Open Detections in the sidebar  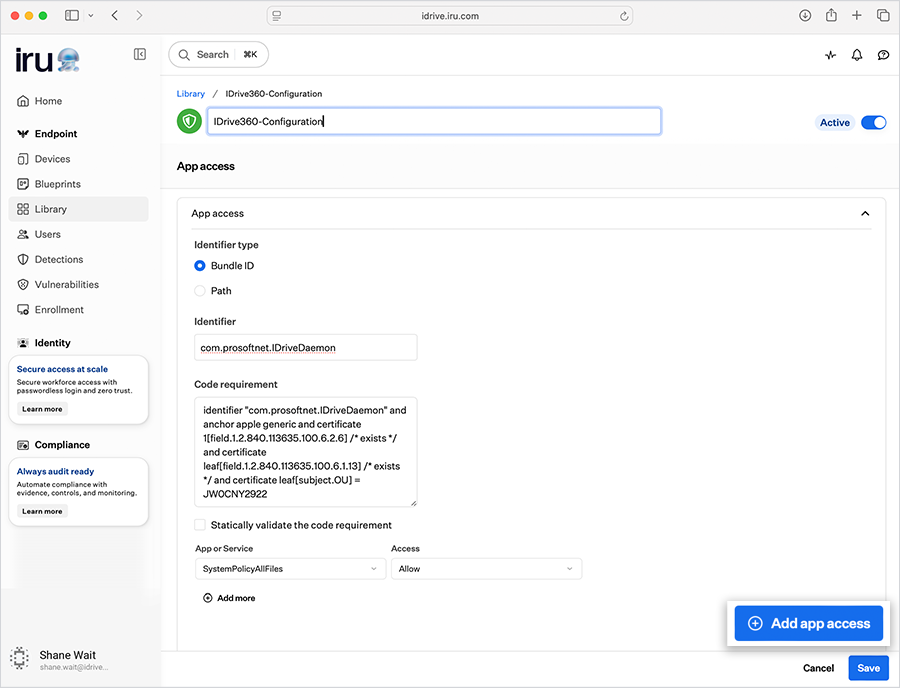(x=79, y=259)
